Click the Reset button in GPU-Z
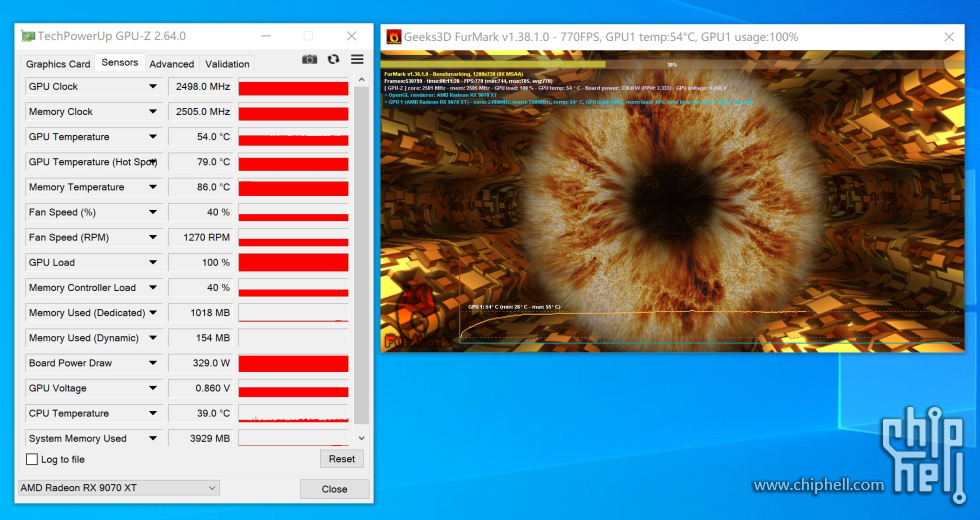 (x=342, y=459)
